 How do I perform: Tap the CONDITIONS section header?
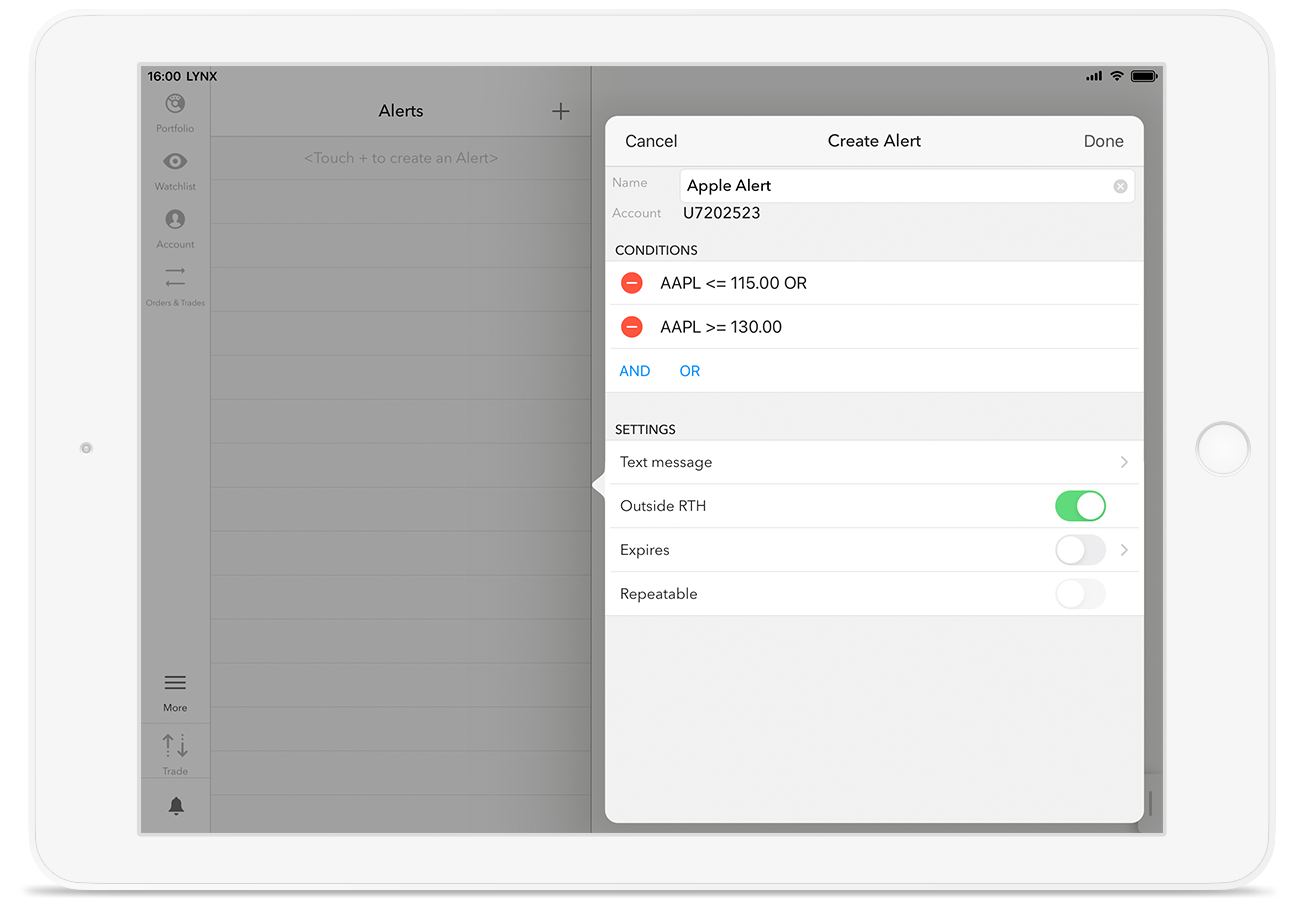(656, 250)
